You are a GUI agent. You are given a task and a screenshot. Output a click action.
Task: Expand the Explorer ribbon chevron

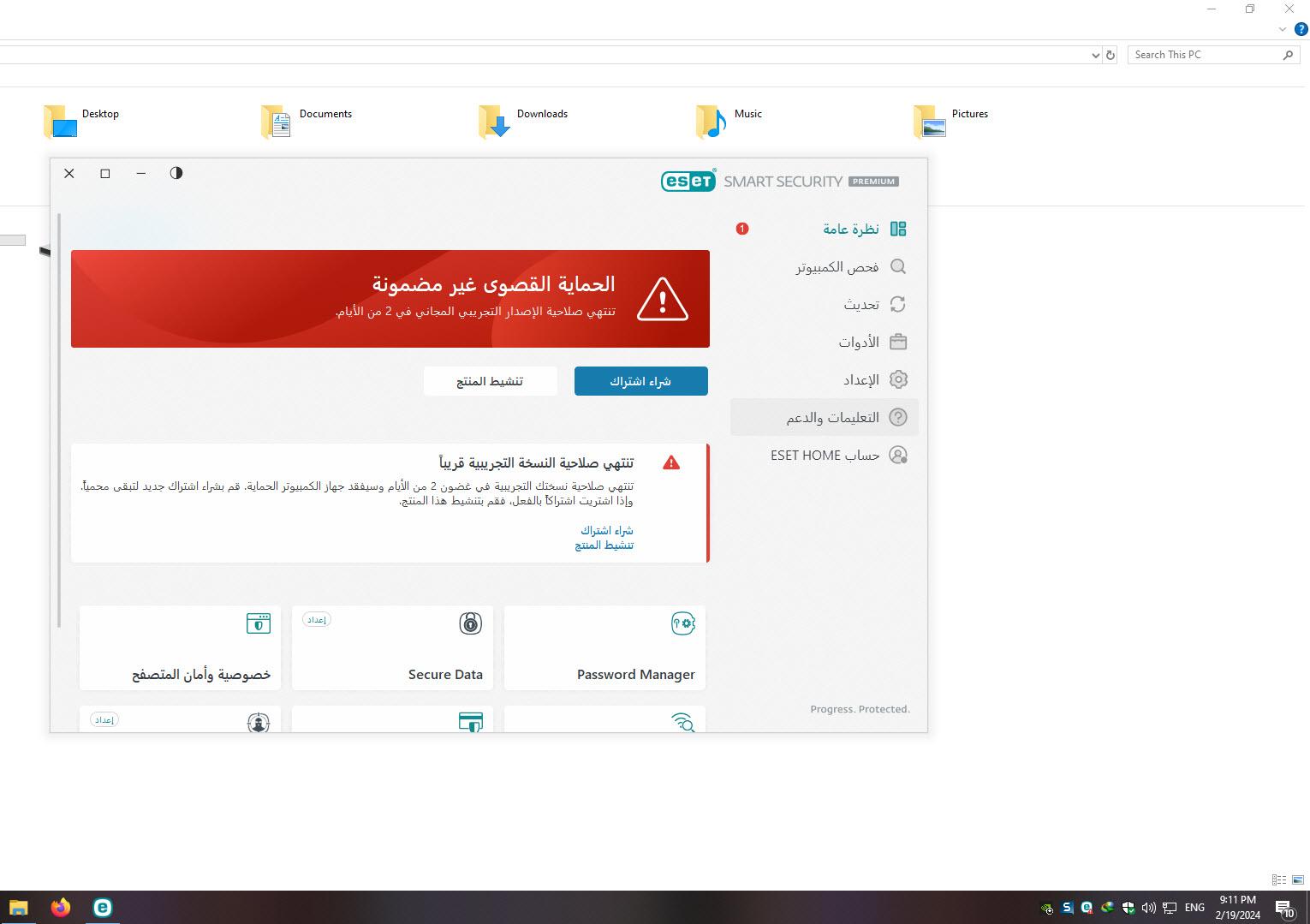click(x=1283, y=29)
